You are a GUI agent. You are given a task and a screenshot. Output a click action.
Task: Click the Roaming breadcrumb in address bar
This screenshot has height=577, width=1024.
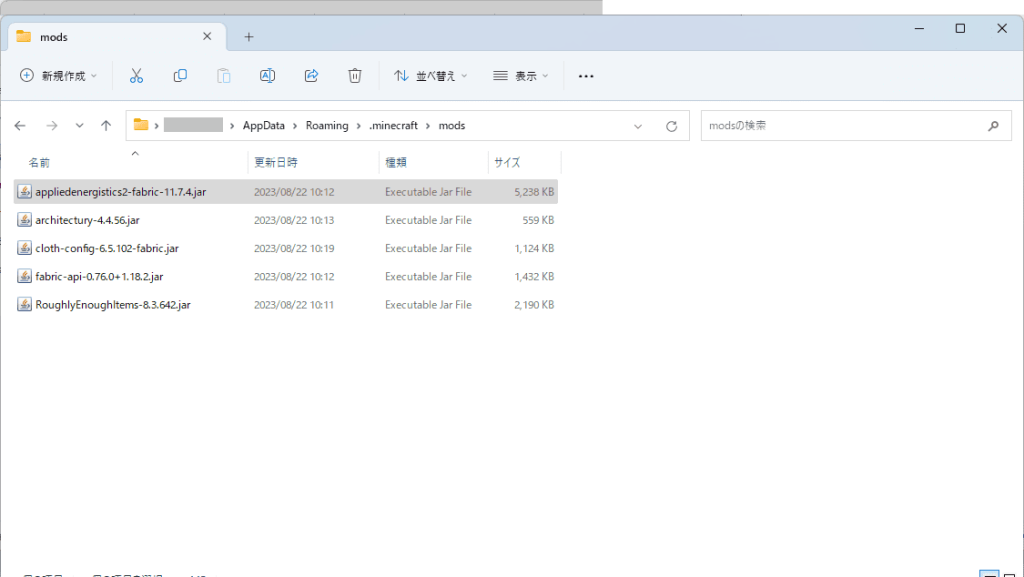[x=327, y=126]
